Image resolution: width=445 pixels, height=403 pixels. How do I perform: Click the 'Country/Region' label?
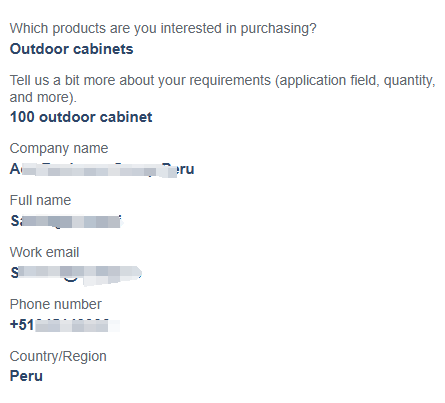(x=58, y=357)
